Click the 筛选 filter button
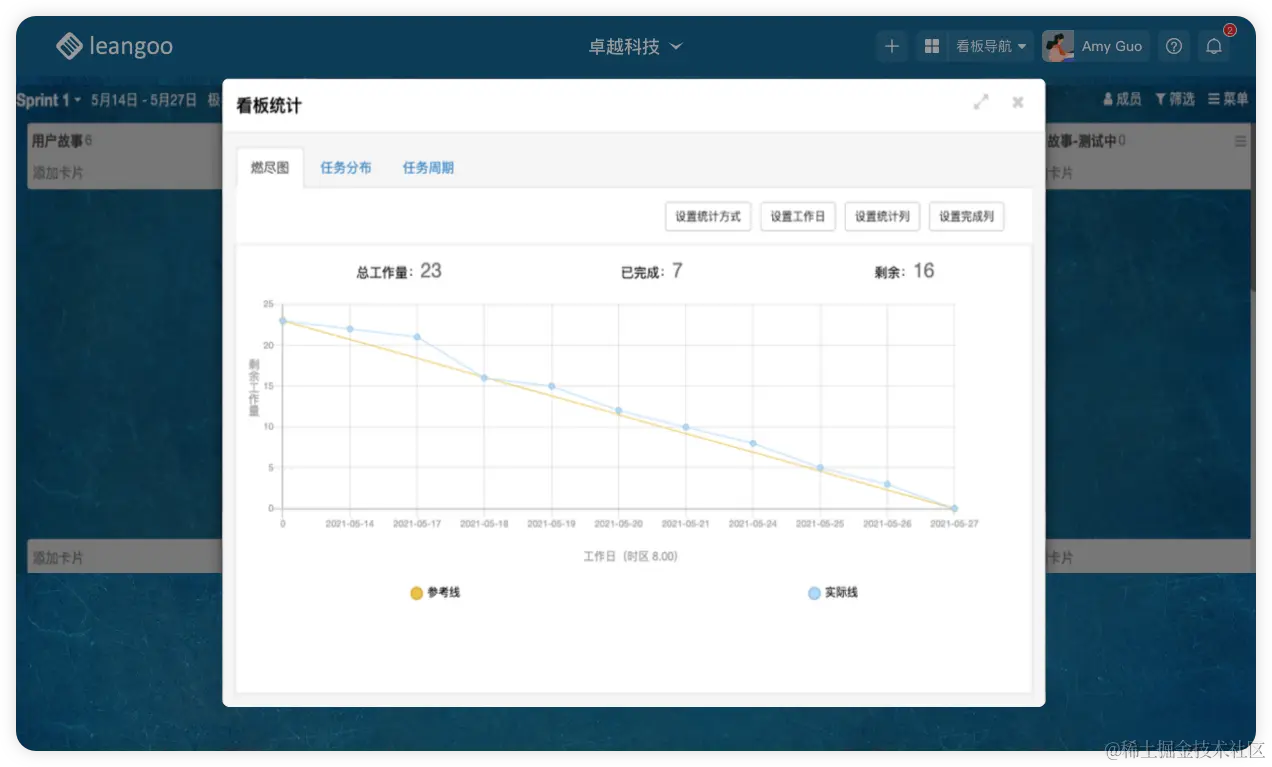Image resolution: width=1272 pixels, height=767 pixels. (x=1175, y=99)
